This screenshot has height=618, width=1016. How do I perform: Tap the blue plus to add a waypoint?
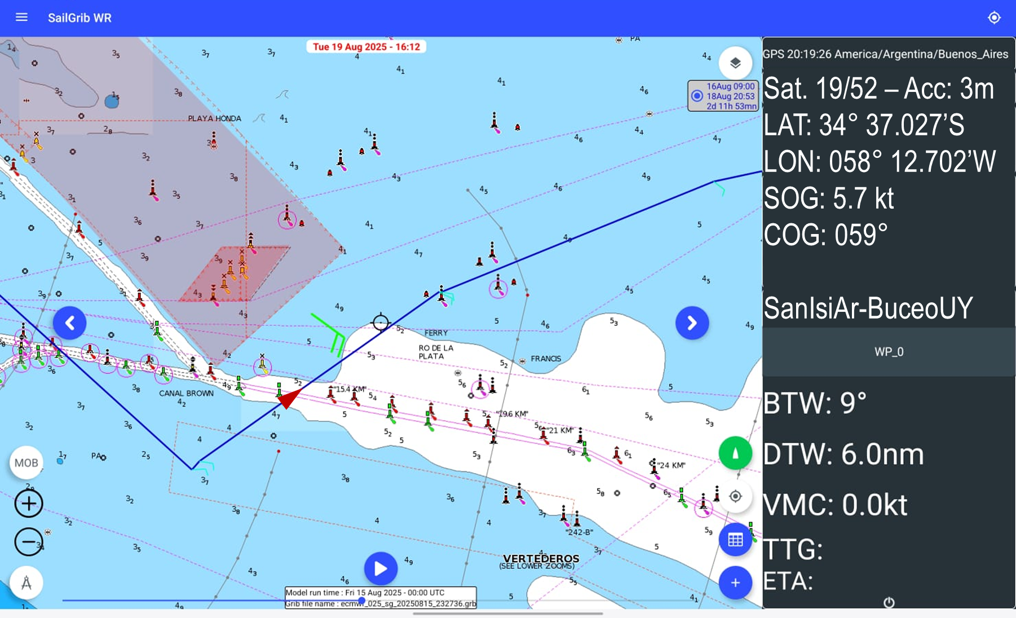click(x=735, y=582)
